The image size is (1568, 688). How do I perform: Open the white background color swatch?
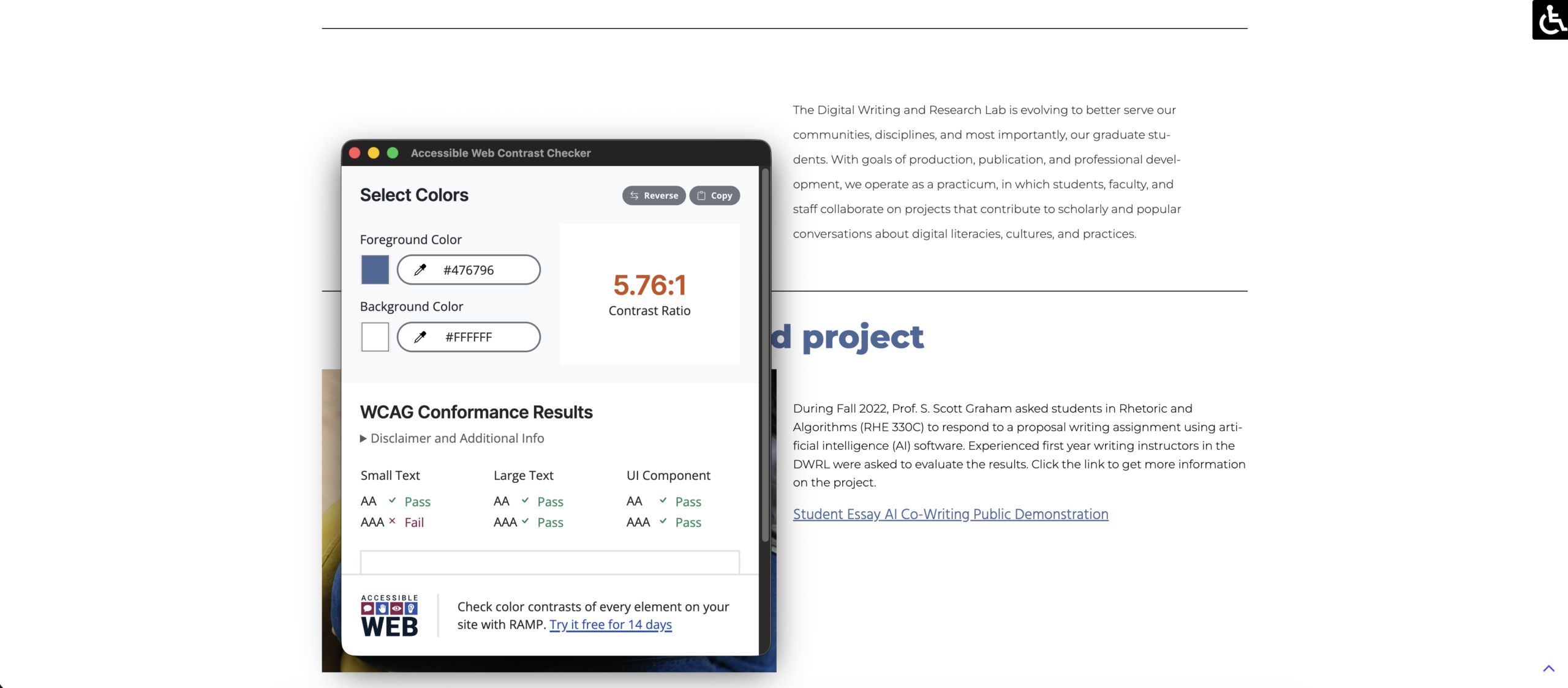pos(375,337)
